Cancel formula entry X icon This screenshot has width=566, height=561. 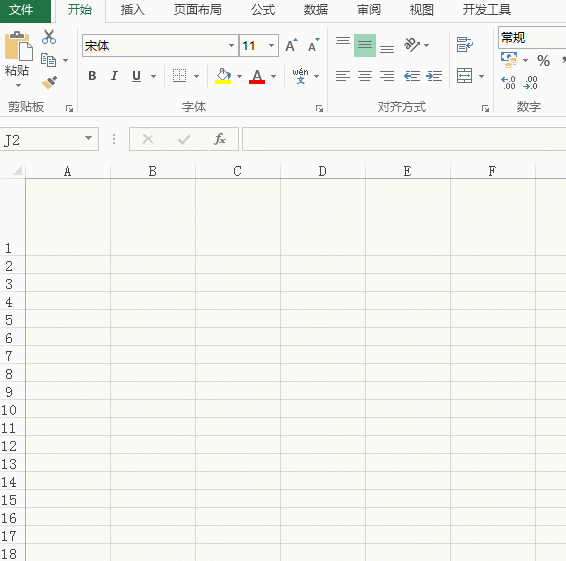click(148, 139)
